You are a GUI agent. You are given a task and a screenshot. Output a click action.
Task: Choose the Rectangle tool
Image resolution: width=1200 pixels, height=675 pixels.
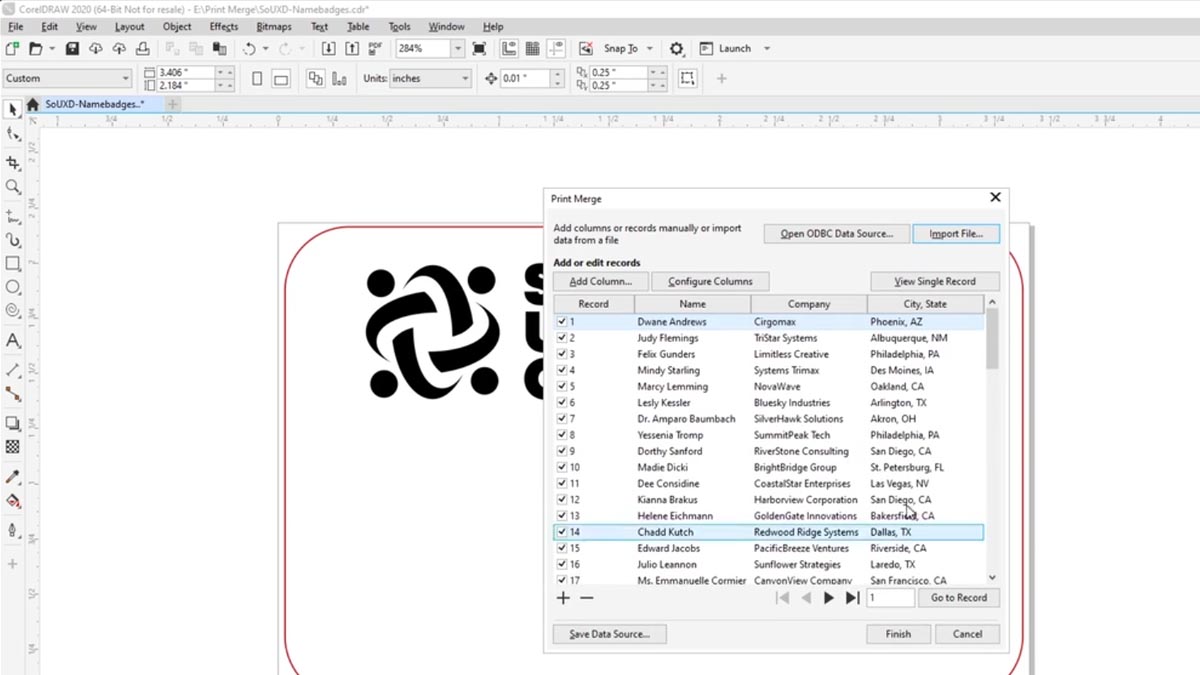click(x=13, y=263)
